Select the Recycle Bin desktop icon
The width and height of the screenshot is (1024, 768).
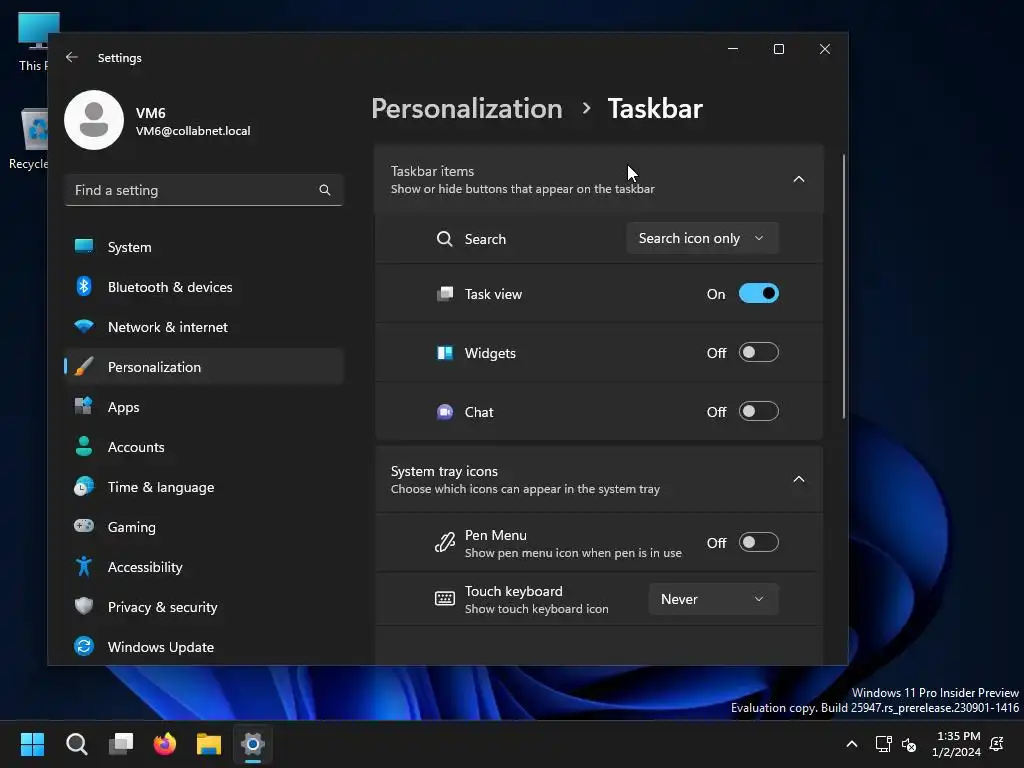click(29, 138)
